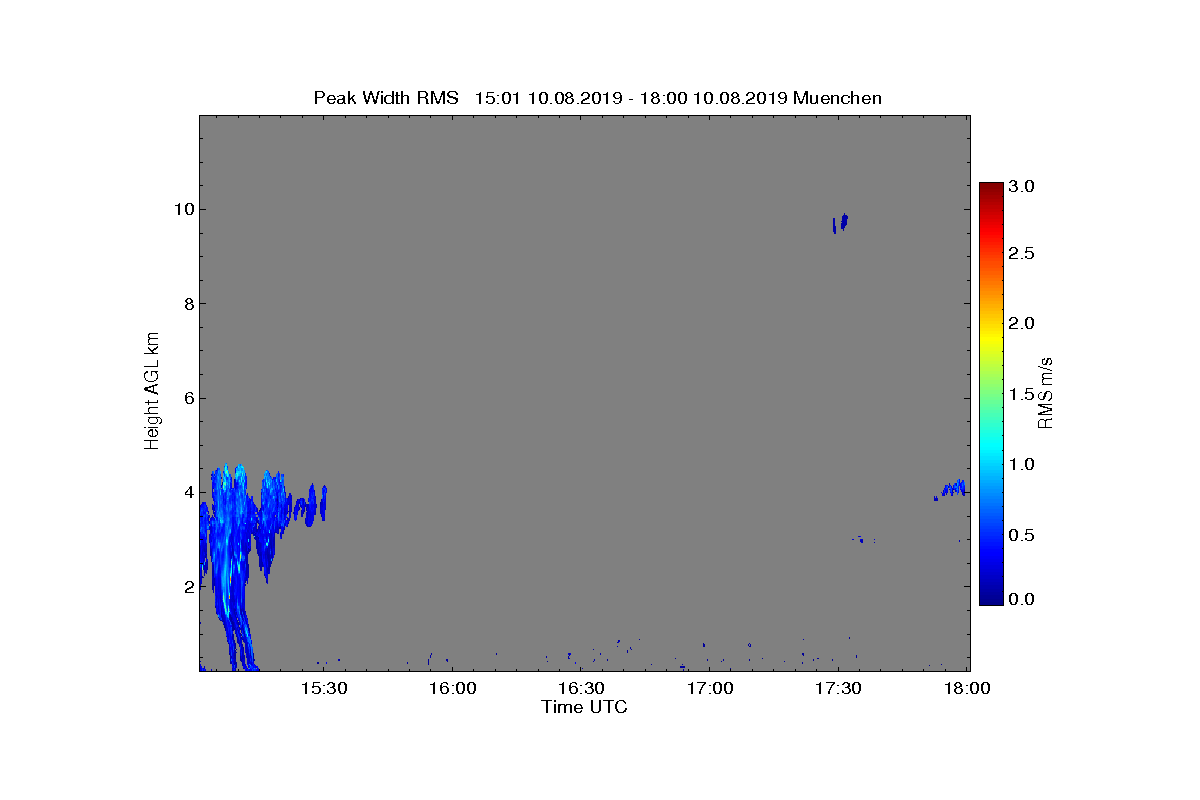The image size is (1200, 800).
Task: Click the colorbar value 2.0
Action: (x=1021, y=323)
